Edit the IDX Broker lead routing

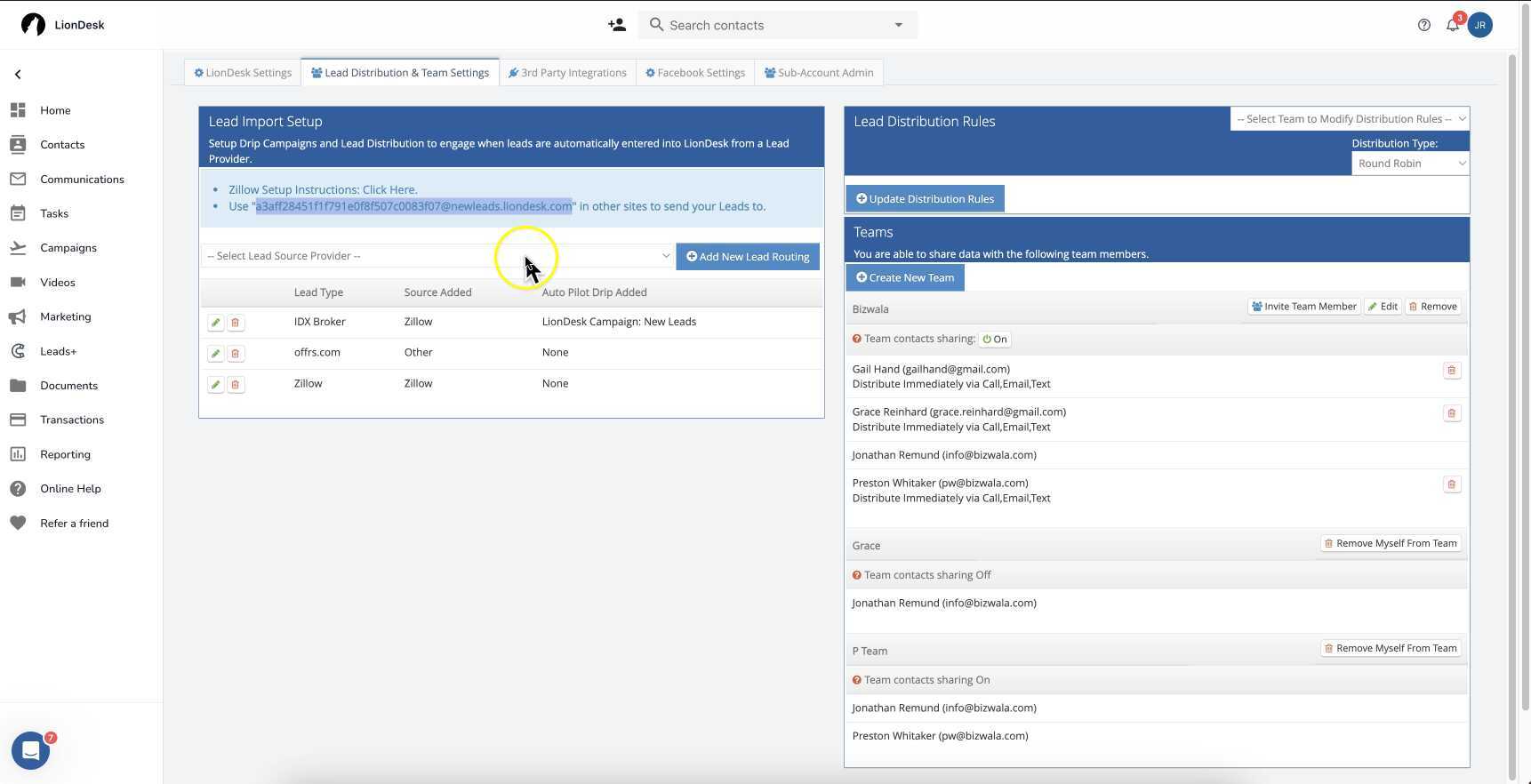pos(215,323)
